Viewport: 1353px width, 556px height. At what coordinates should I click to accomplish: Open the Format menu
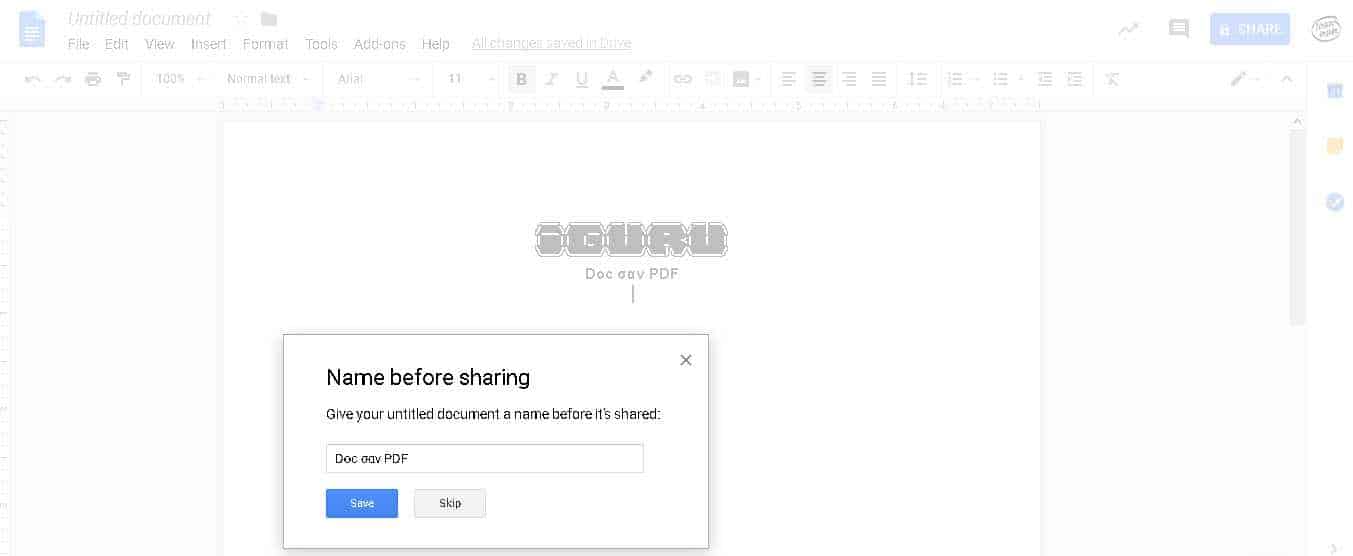tap(265, 44)
